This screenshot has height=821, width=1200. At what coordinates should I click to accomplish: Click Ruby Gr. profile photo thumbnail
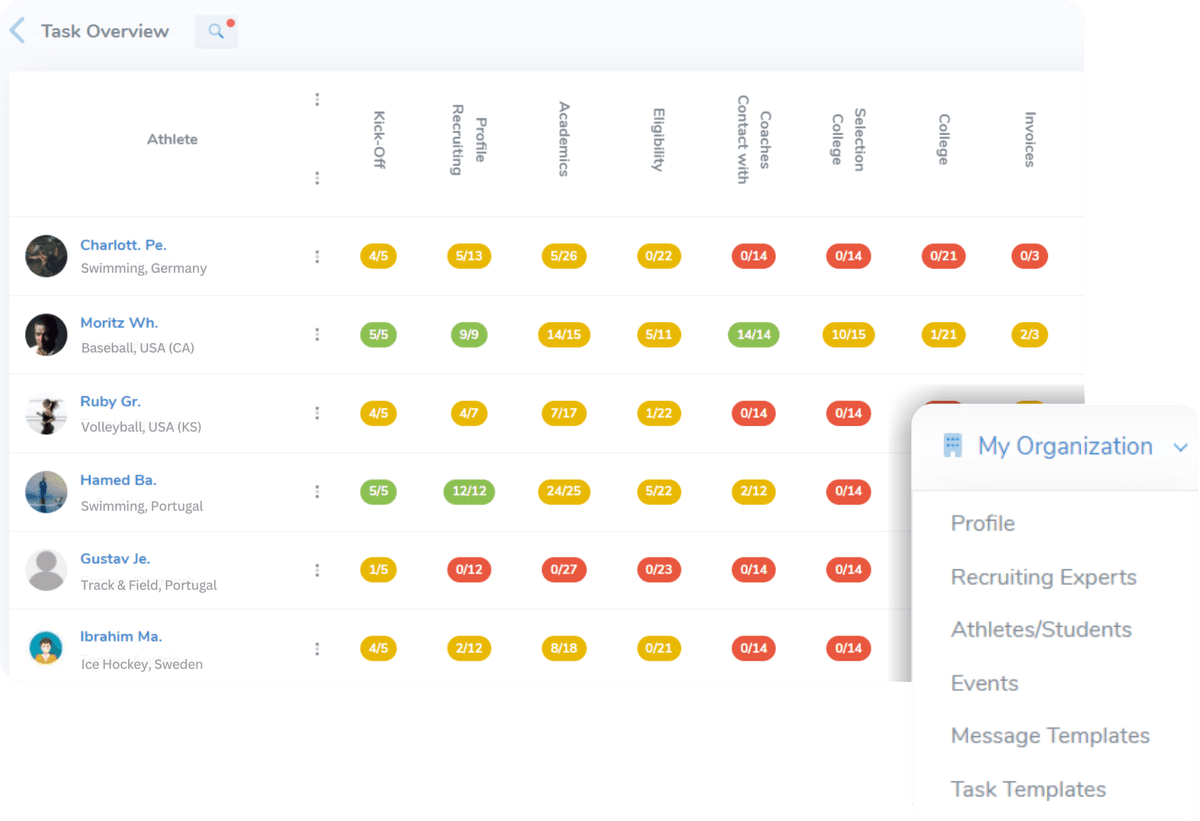tap(46, 413)
